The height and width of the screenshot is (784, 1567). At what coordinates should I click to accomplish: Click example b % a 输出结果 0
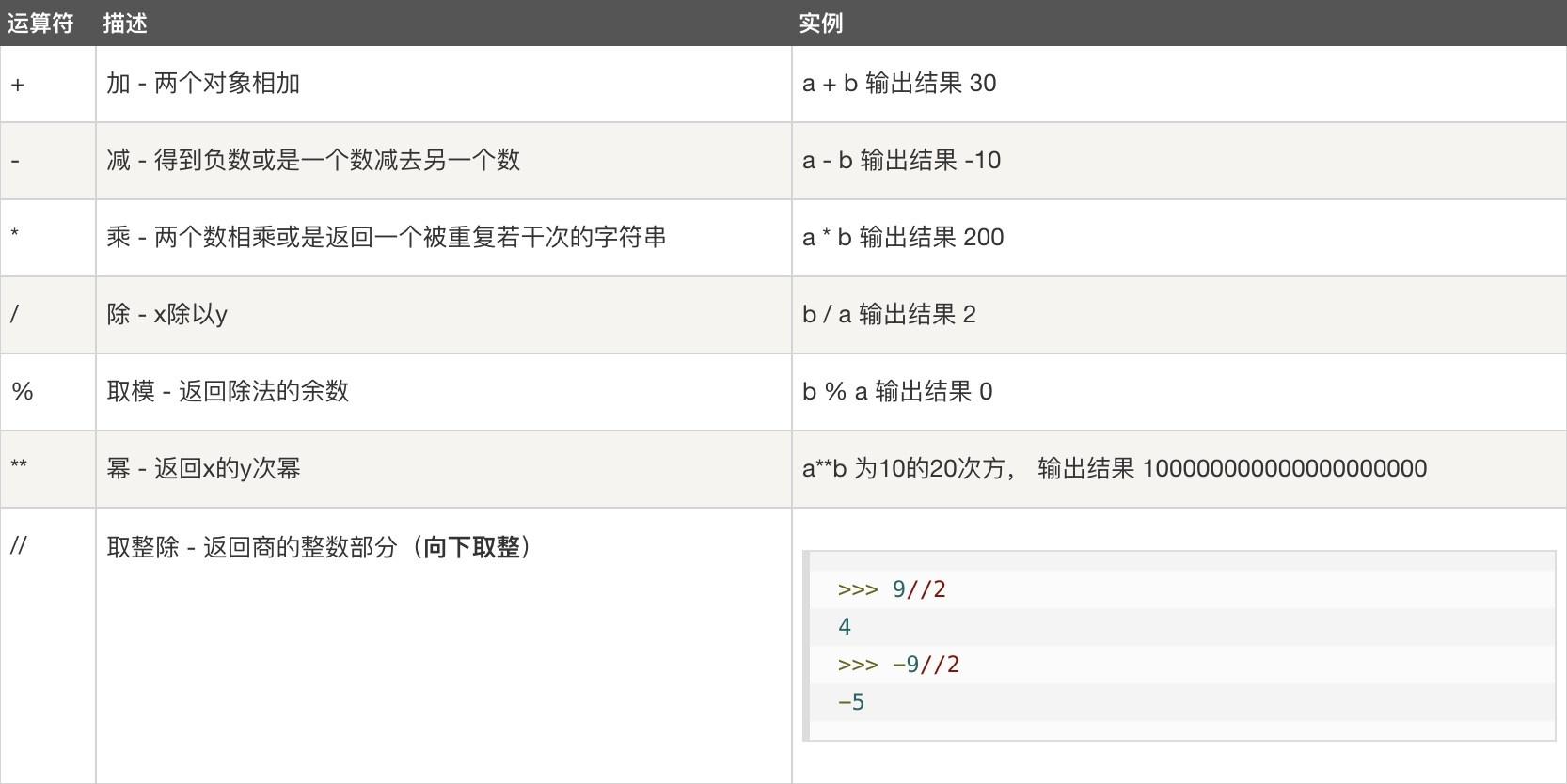[x=897, y=391]
